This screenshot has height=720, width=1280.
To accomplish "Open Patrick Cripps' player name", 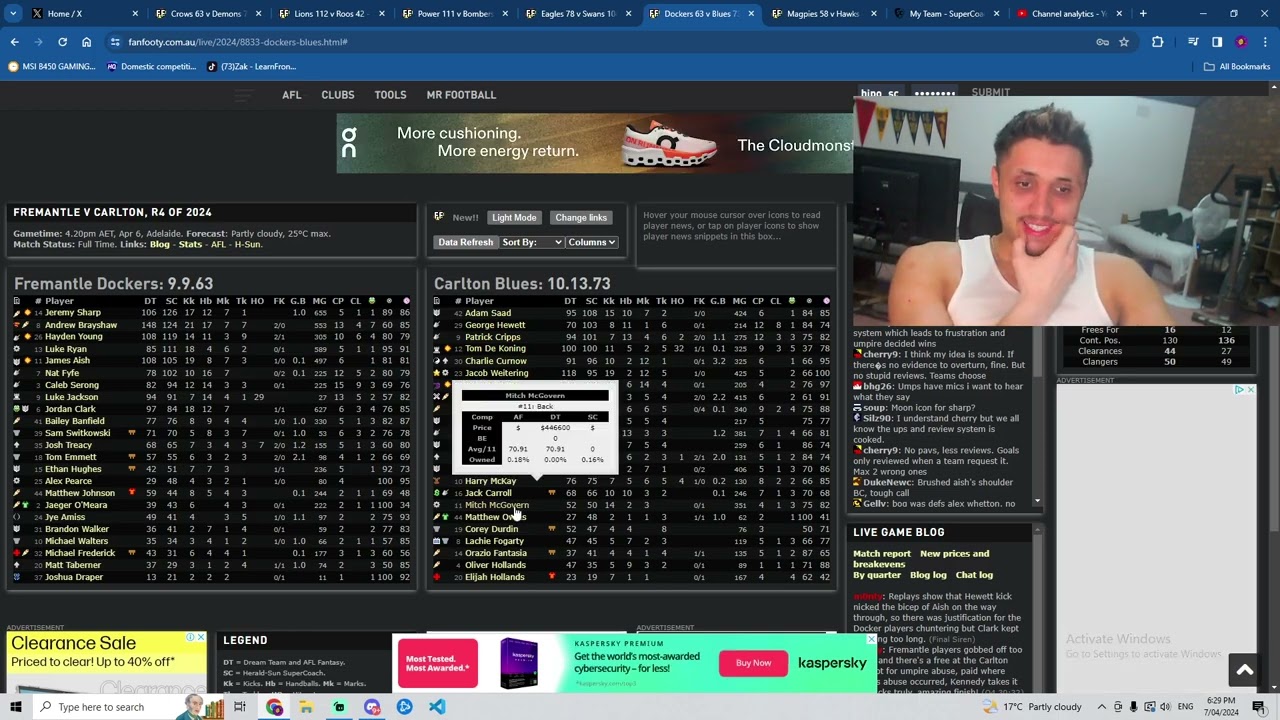I will tap(493, 337).
